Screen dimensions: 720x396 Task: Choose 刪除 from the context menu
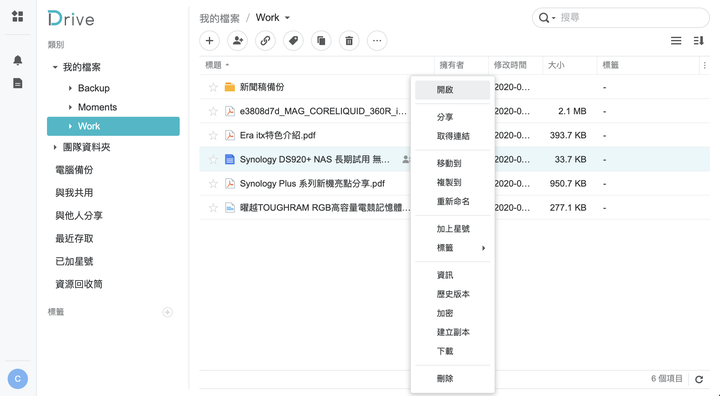tap(452, 379)
